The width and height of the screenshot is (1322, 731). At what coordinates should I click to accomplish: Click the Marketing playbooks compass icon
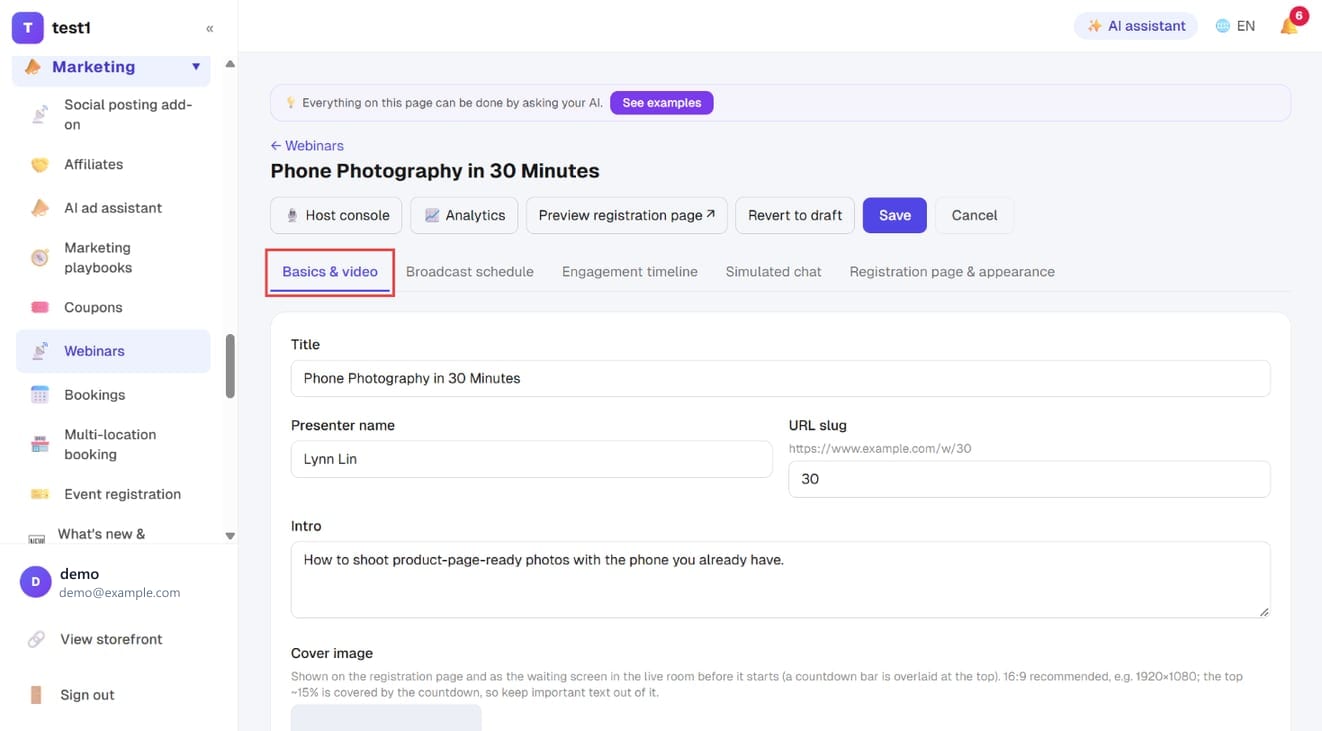[x=40, y=257]
